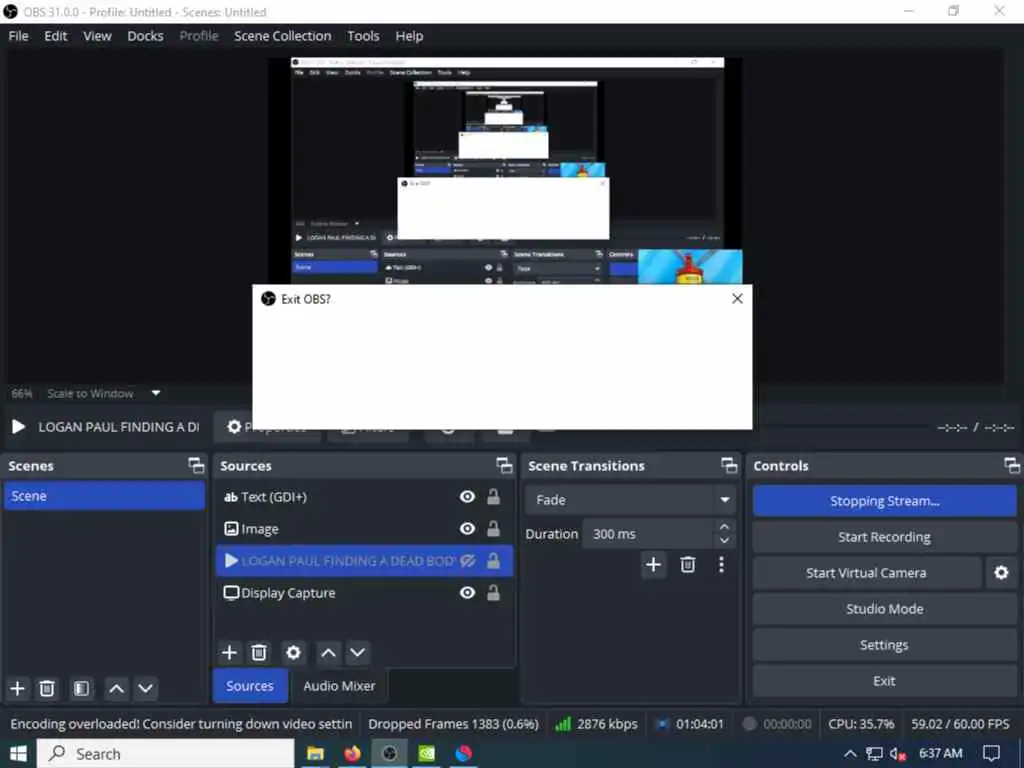Remove the selected source
The image size is (1024, 768).
(259, 652)
